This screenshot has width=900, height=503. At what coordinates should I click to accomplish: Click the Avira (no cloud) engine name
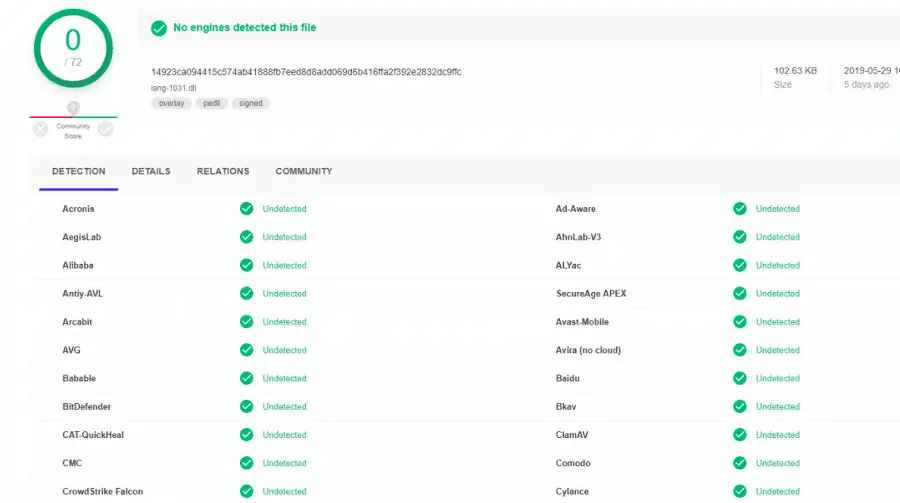tap(588, 350)
